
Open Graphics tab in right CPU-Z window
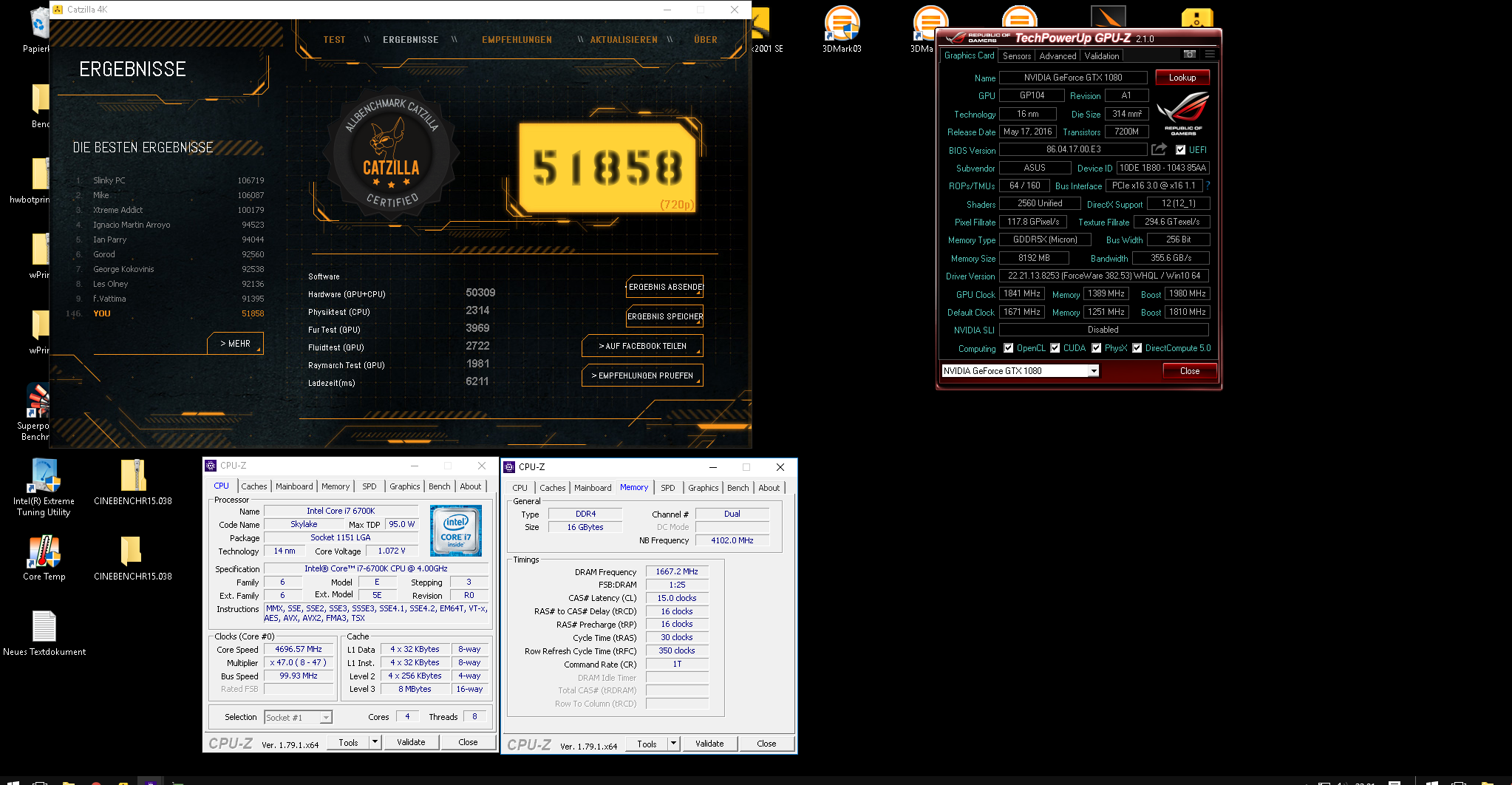tap(703, 488)
